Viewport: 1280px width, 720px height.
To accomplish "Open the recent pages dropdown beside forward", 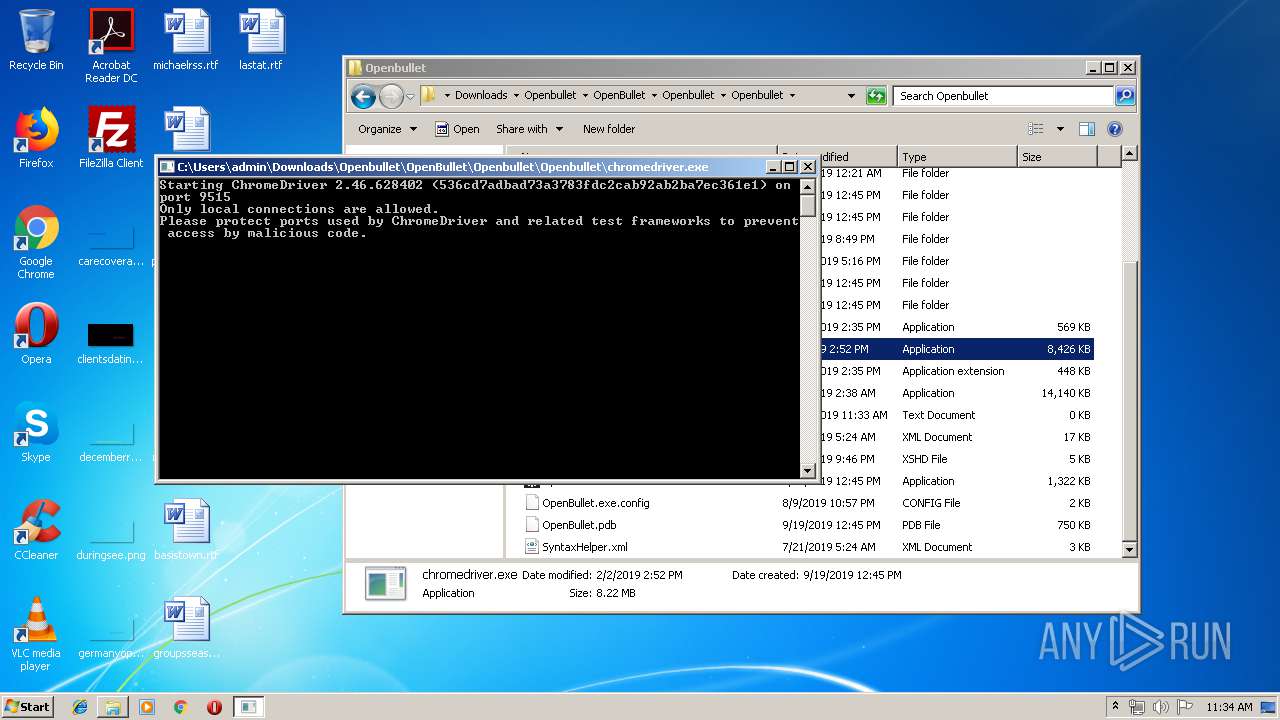I will tap(410, 96).
